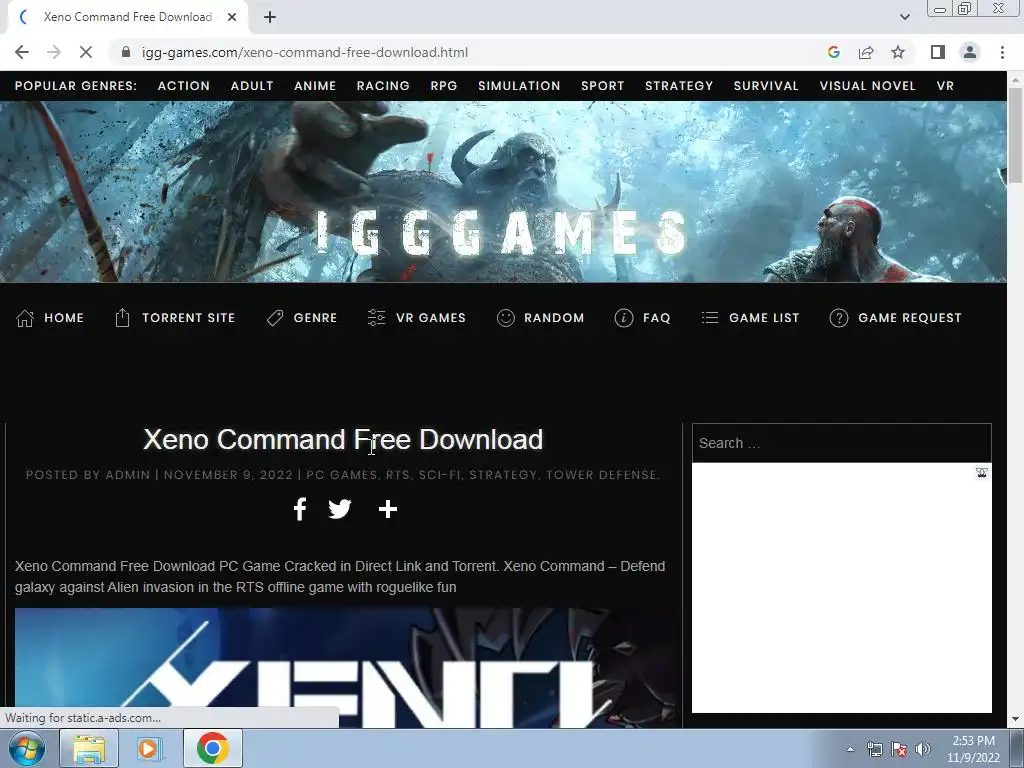The height and width of the screenshot is (768, 1024).
Task: Open the ADULT genre
Action: [252, 86]
